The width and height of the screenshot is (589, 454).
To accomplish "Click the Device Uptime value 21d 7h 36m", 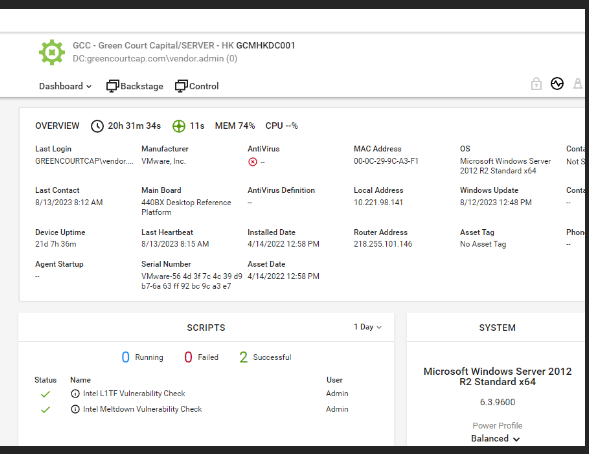I will (56, 244).
